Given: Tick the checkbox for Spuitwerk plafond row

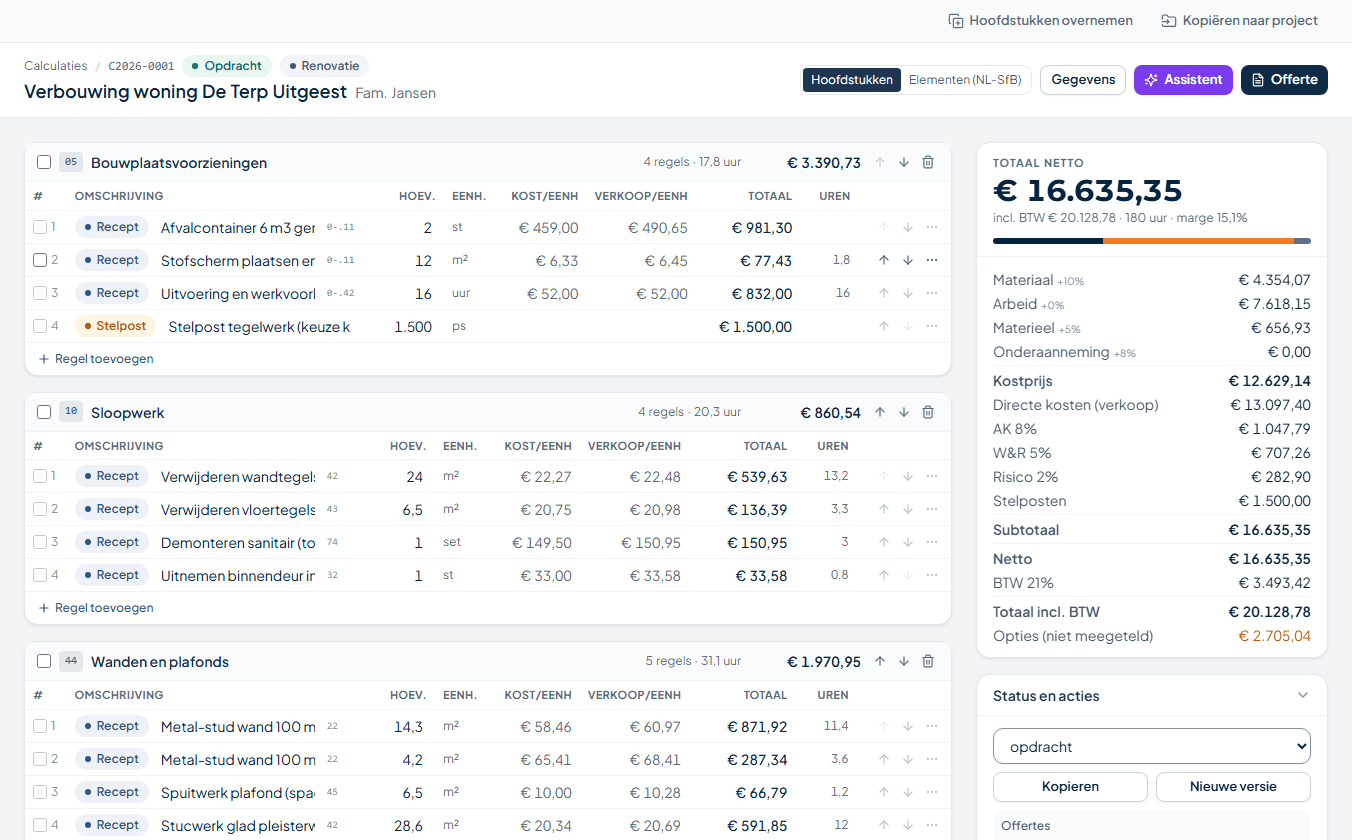Looking at the screenshot, I should tap(40, 792).
